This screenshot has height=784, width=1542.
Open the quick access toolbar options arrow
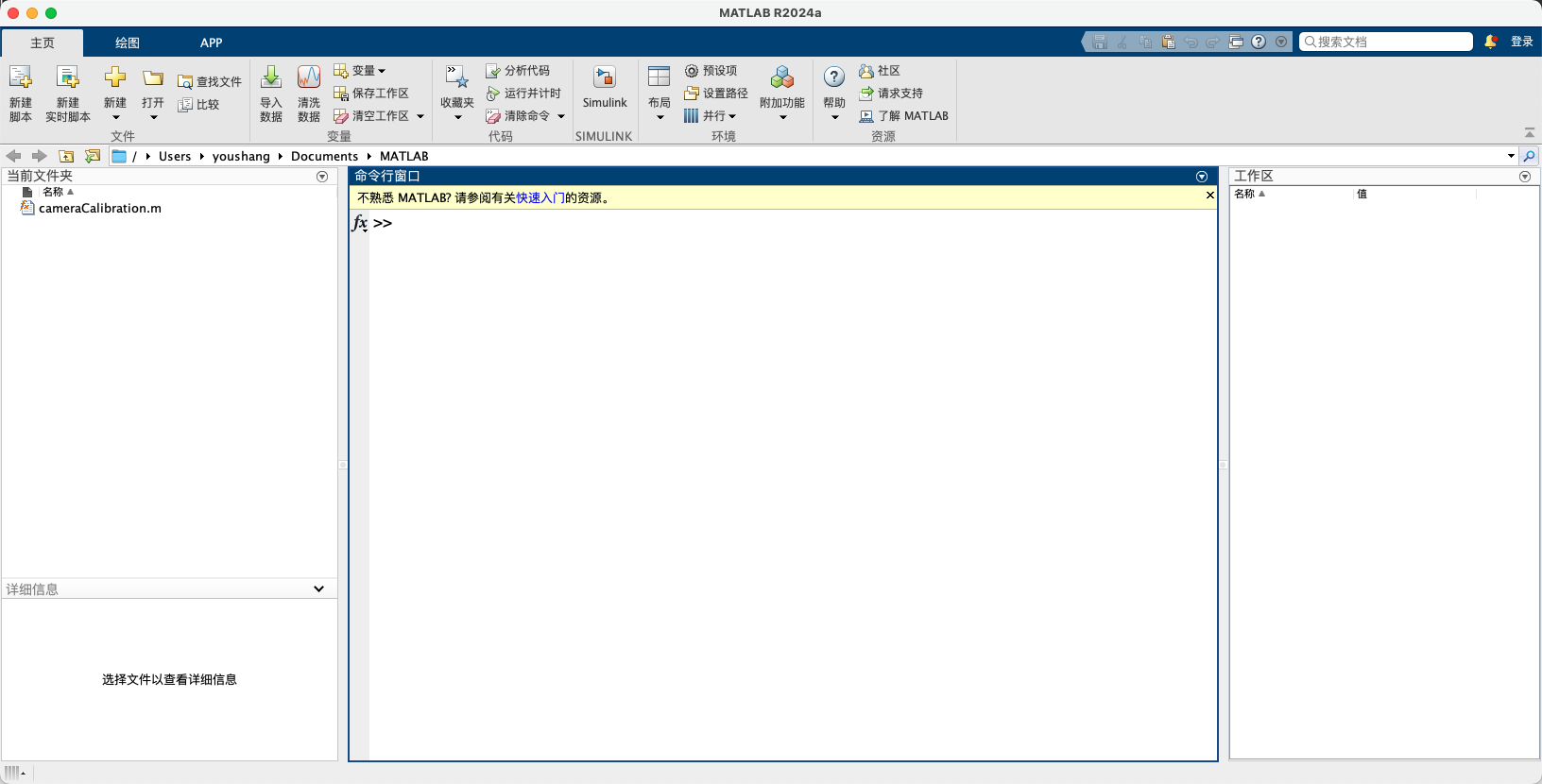pyautogui.click(x=1281, y=42)
